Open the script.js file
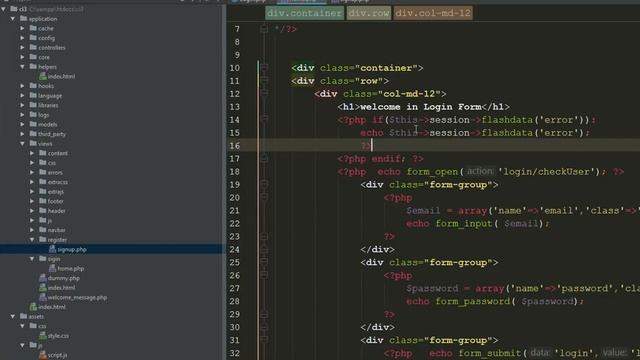 click(53, 355)
